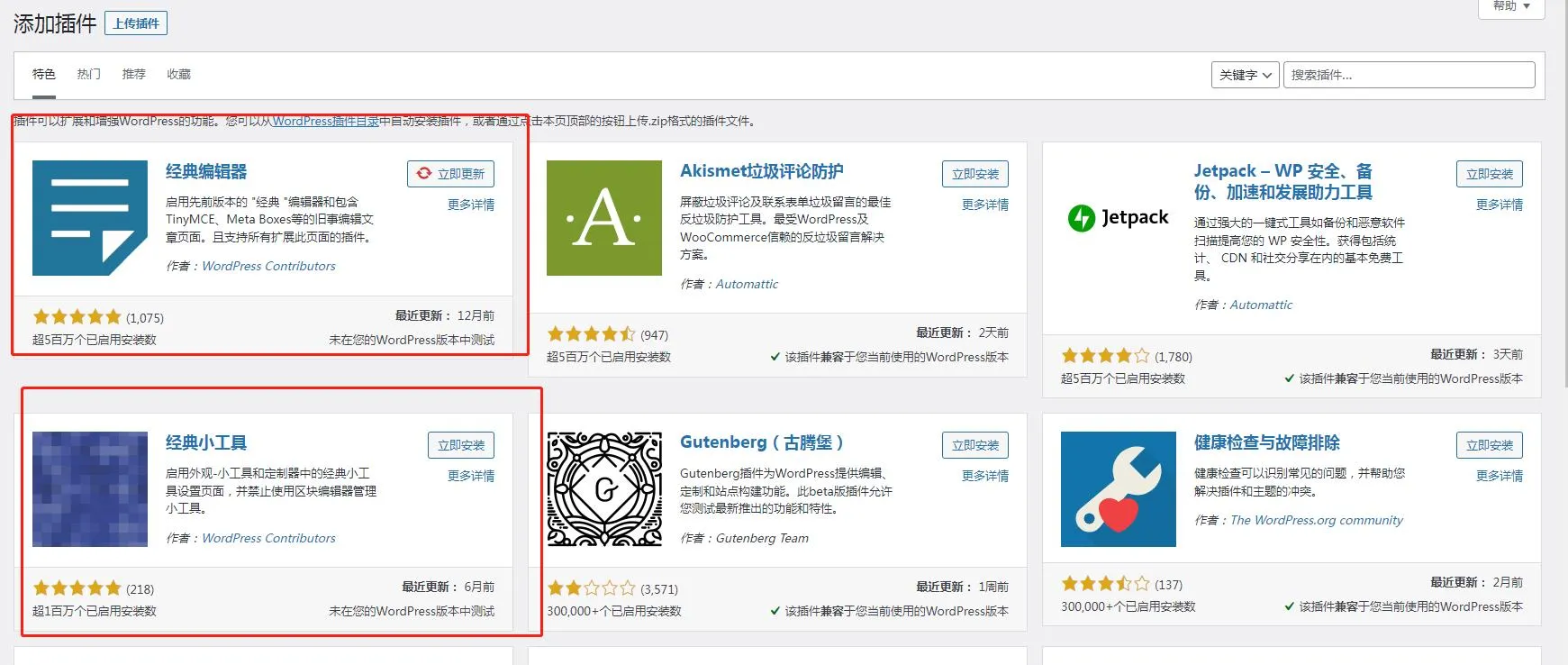Switch to the 推荐 tab
The image size is (1568, 665).
[x=133, y=74]
